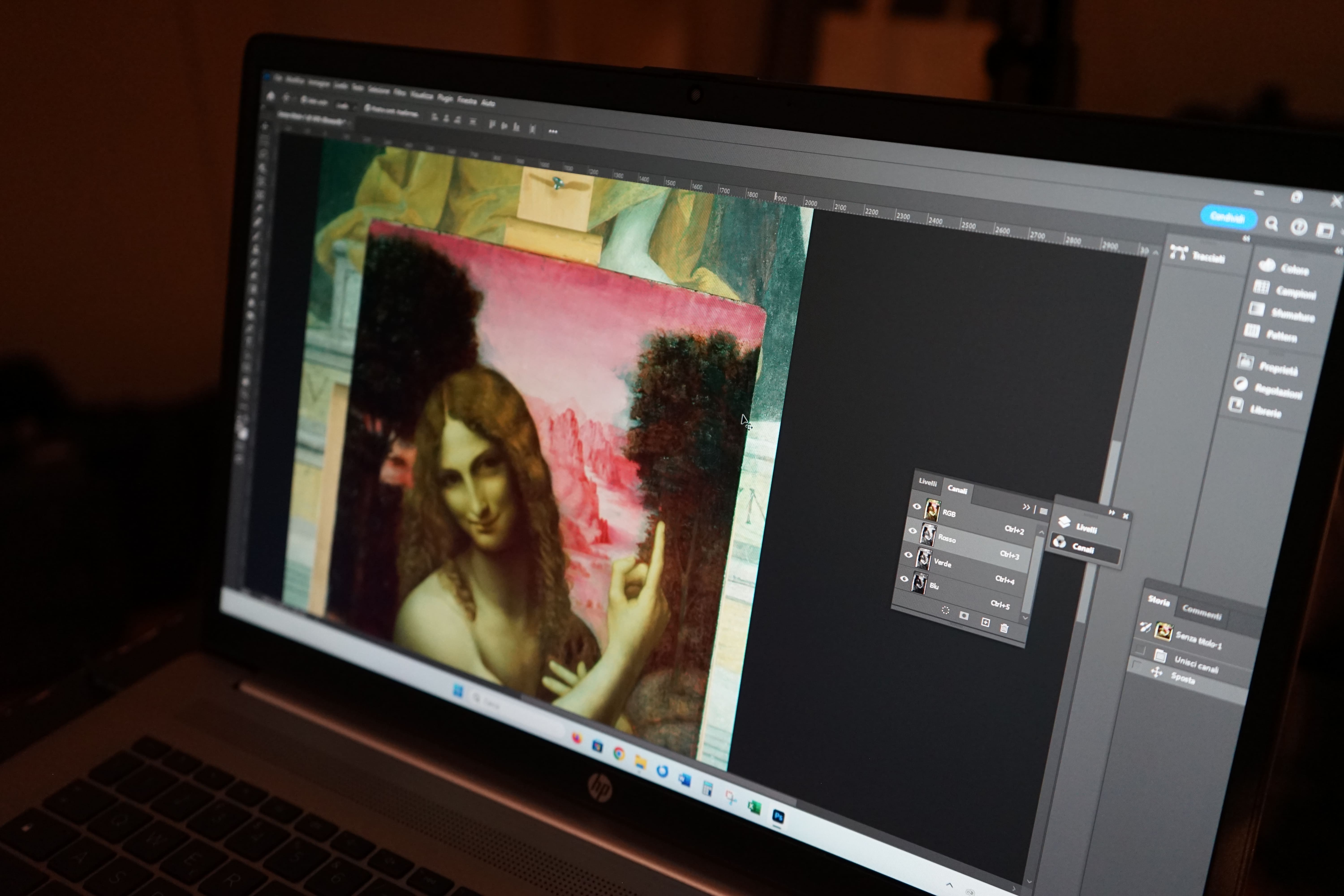Open the Canali panel hamburger menu
The image size is (1344, 896).
tap(1043, 511)
